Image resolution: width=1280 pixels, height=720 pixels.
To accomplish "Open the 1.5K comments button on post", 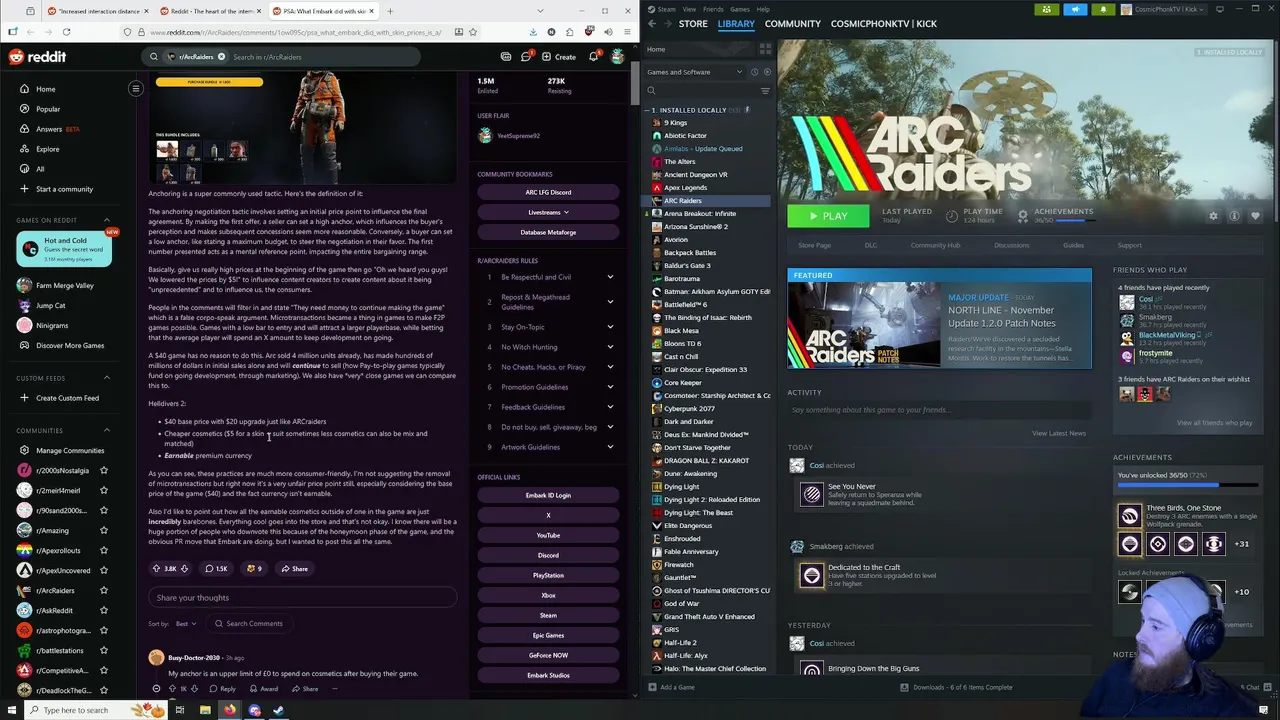I will (216, 569).
